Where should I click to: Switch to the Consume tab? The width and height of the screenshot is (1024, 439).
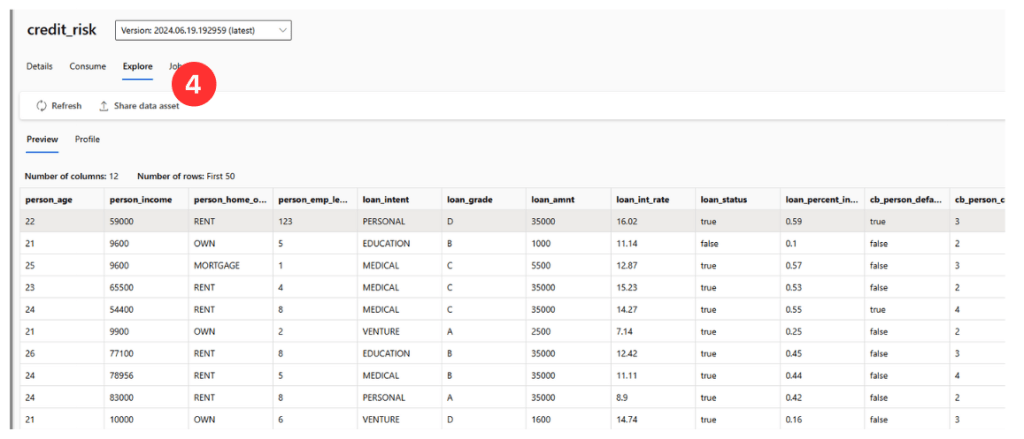87,67
